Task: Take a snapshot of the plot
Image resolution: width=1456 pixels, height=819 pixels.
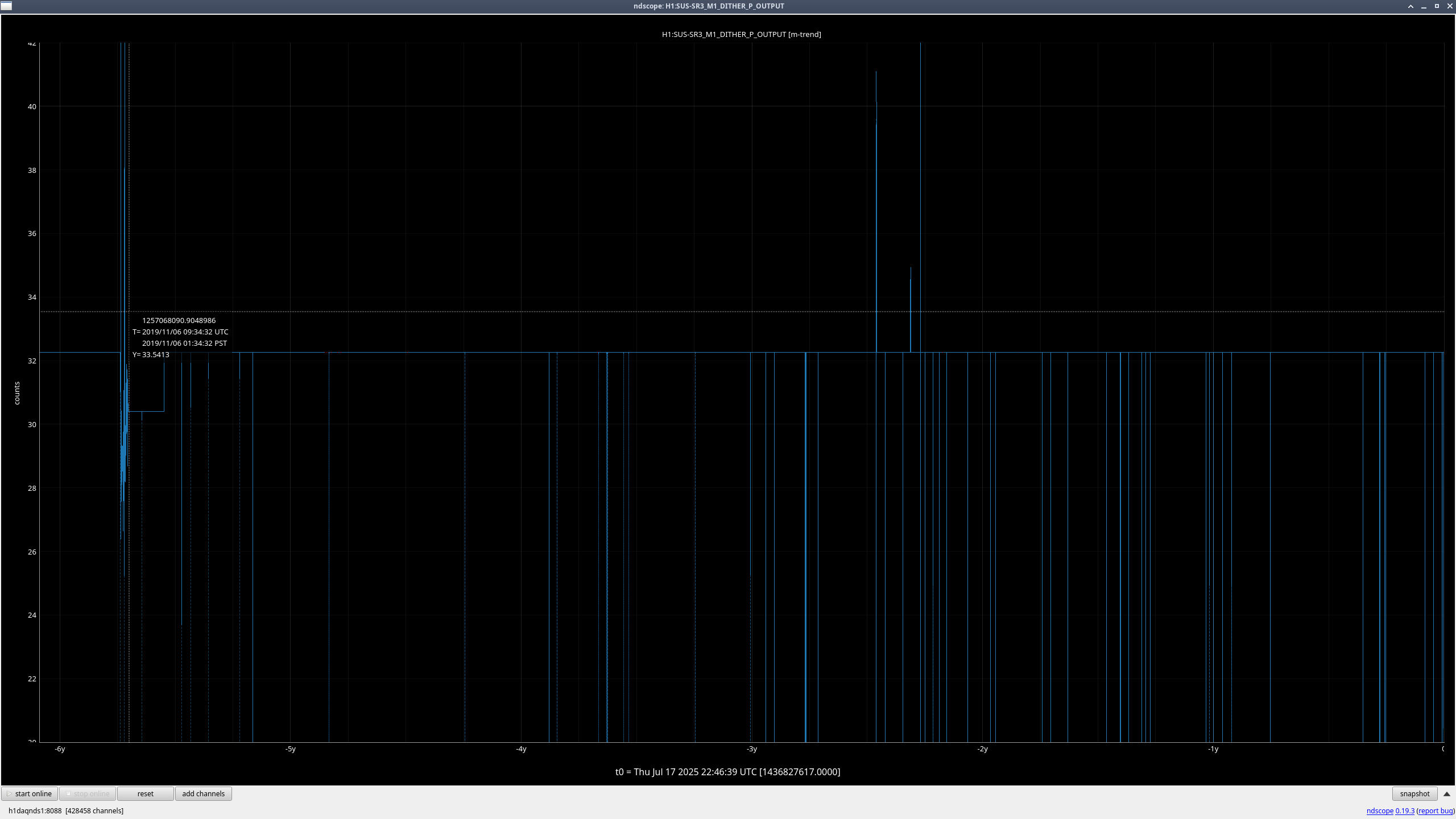Action: point(1414,793)
